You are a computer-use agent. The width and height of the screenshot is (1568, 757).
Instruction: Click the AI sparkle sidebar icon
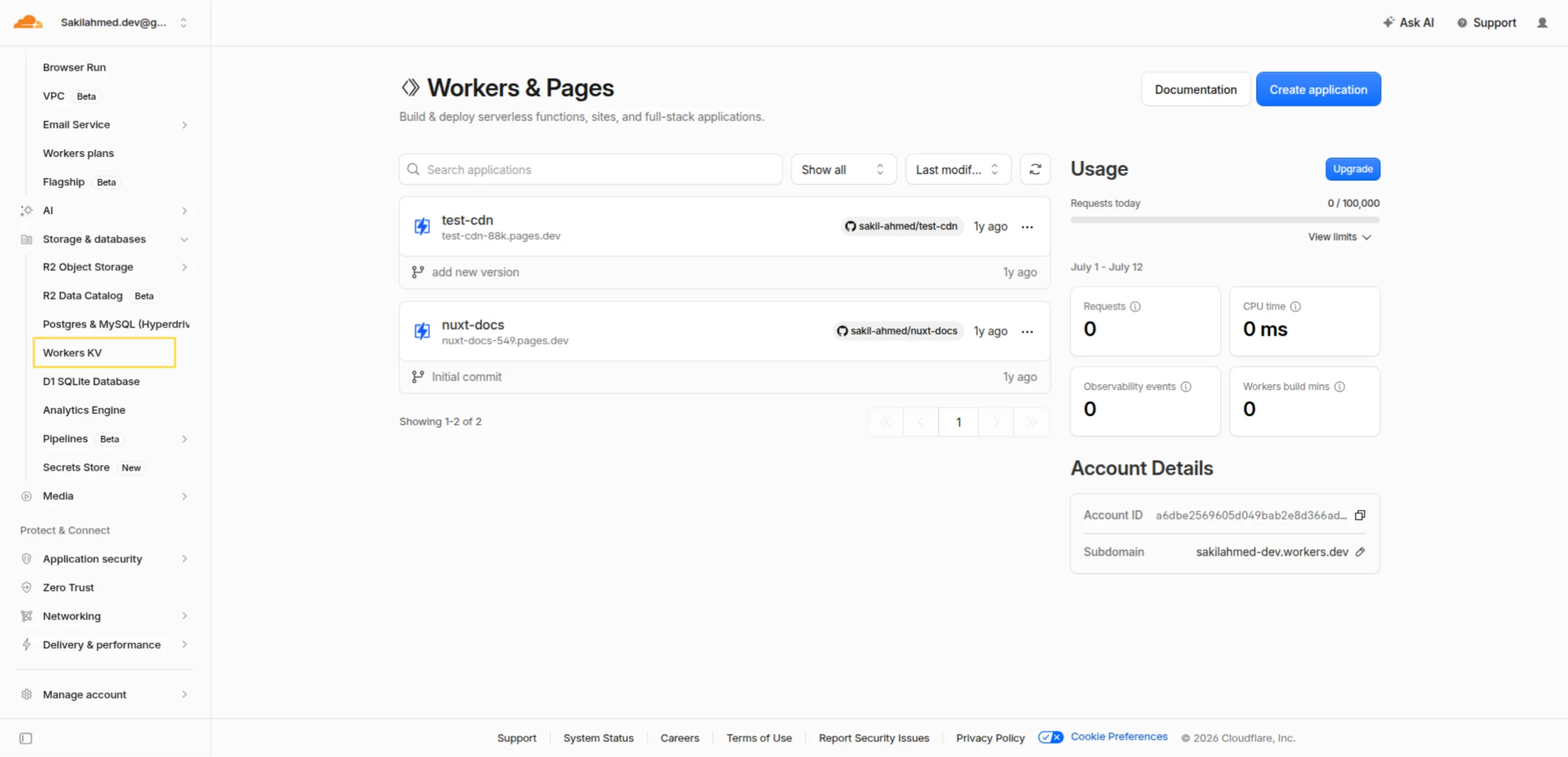point(26,211)
